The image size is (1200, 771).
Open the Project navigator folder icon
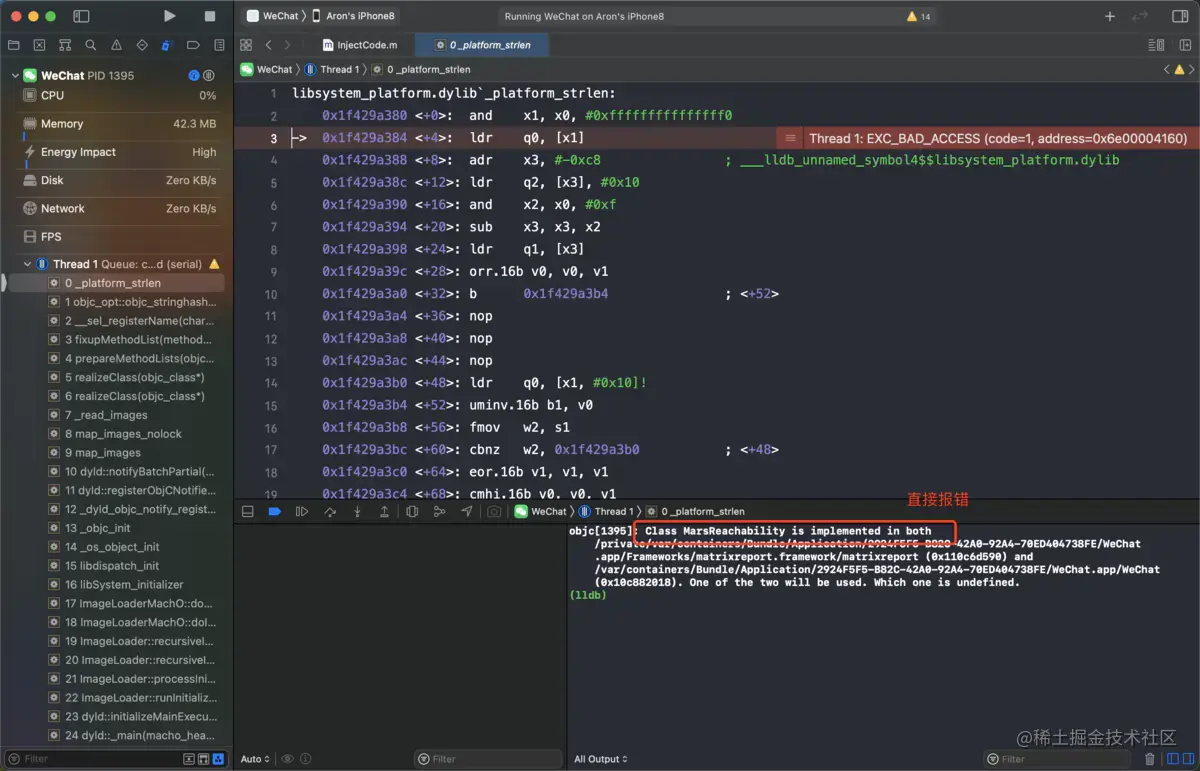click(13, 45)
